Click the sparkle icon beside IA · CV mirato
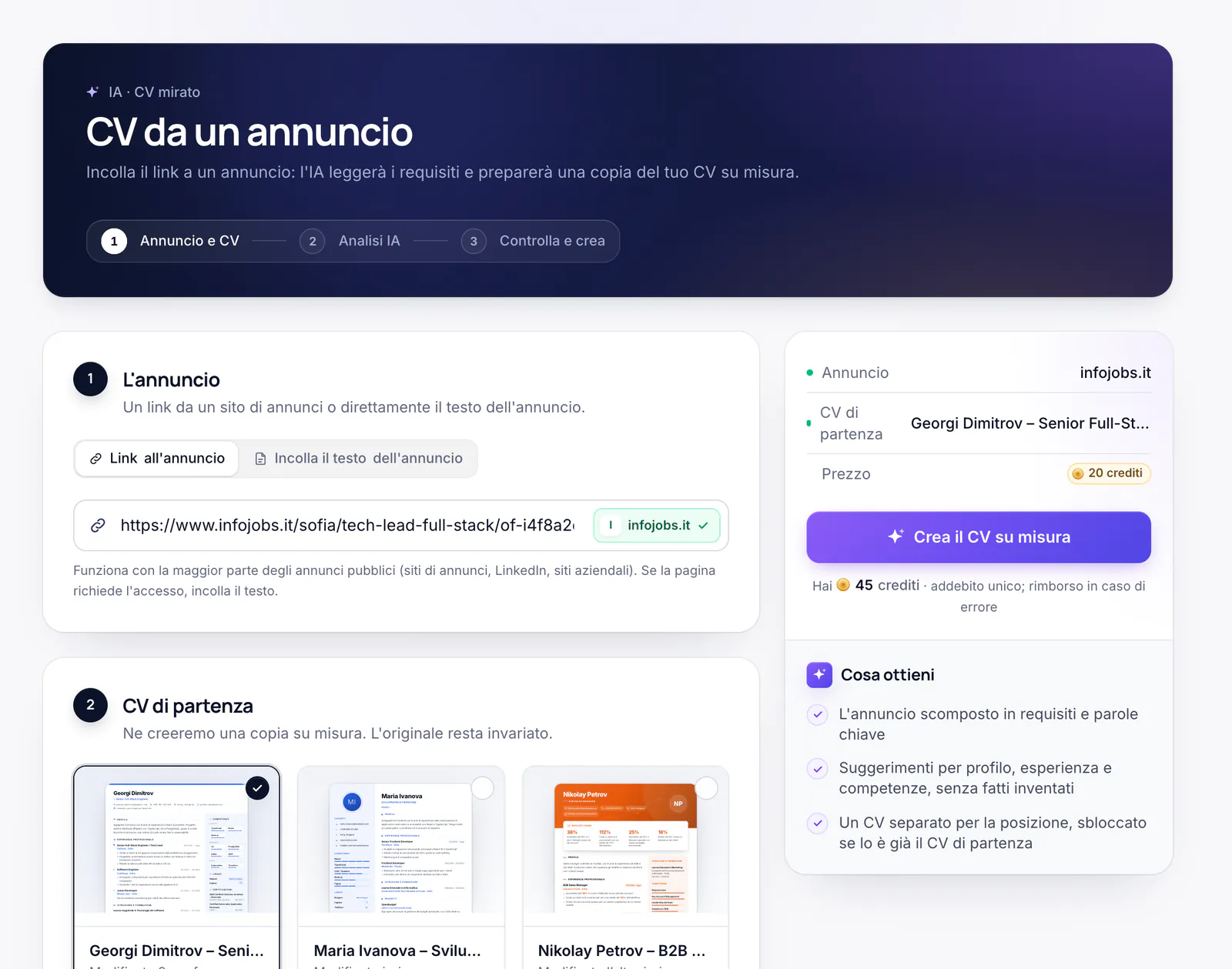The image size is (1232, 969). point(92,92)
